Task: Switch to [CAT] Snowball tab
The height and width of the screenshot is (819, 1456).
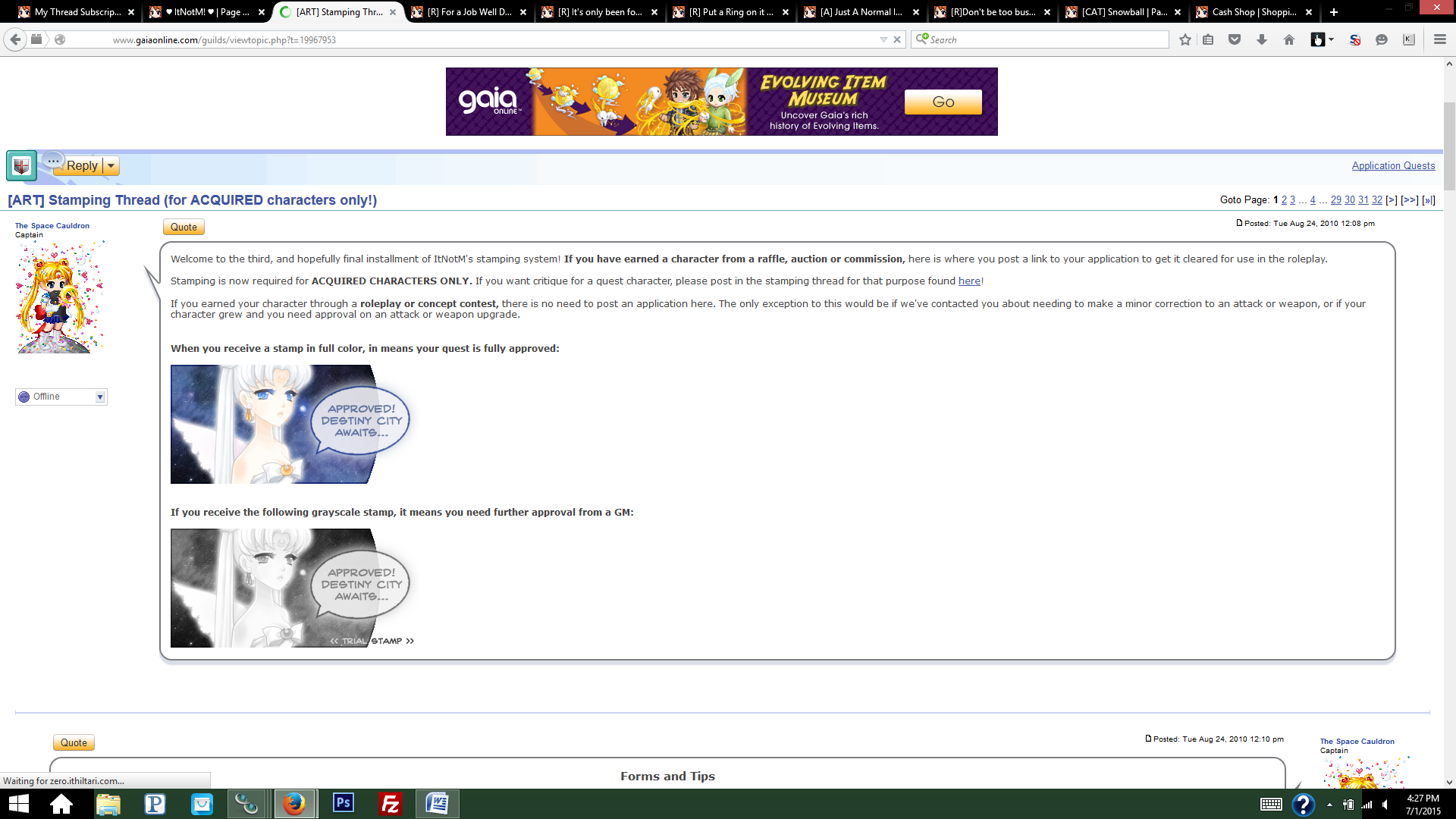Action: coord(1122,12)
